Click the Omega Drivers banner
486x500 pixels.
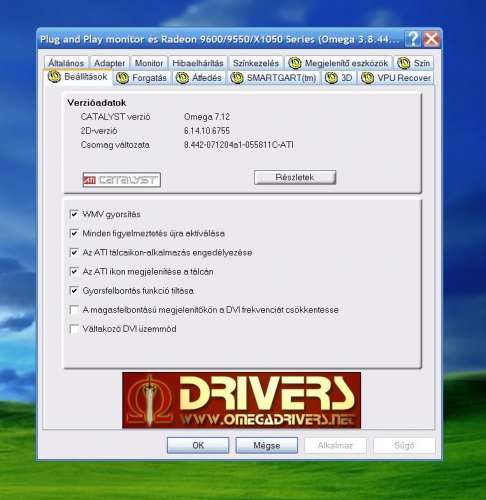coord(241,400)
